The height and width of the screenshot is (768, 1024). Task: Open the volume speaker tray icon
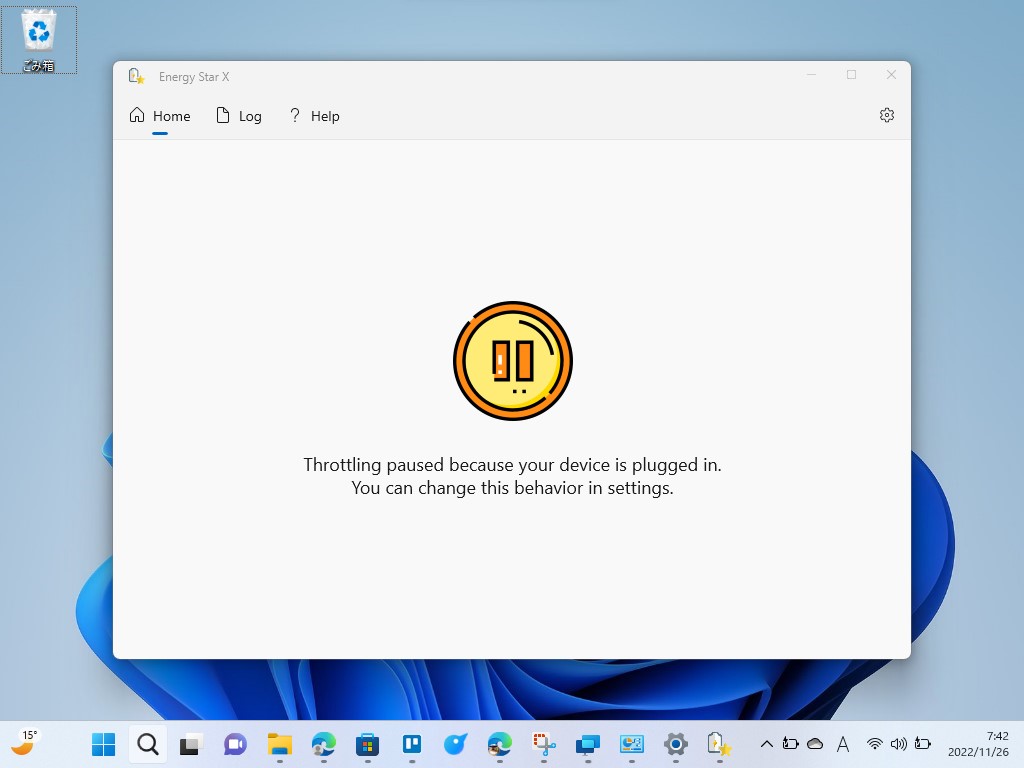coord(899,744)
